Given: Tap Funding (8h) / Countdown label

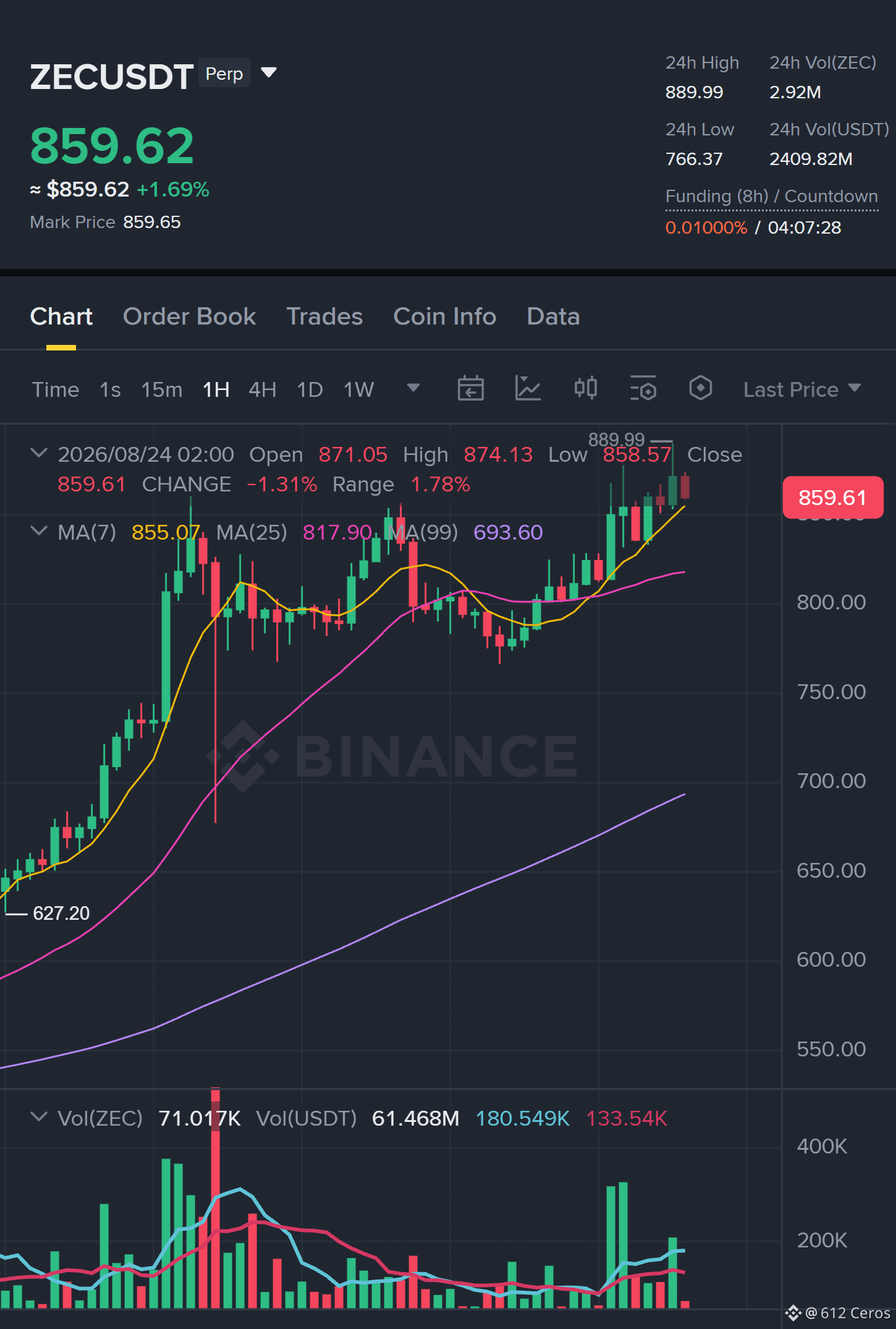Looking at the screenshot, I should [x=771, y=196].
